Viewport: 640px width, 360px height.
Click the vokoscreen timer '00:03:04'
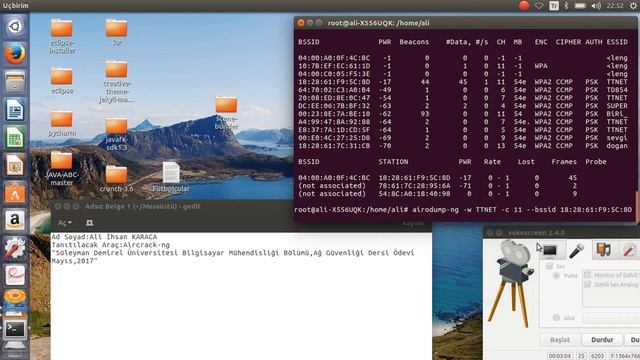(560, 356)
